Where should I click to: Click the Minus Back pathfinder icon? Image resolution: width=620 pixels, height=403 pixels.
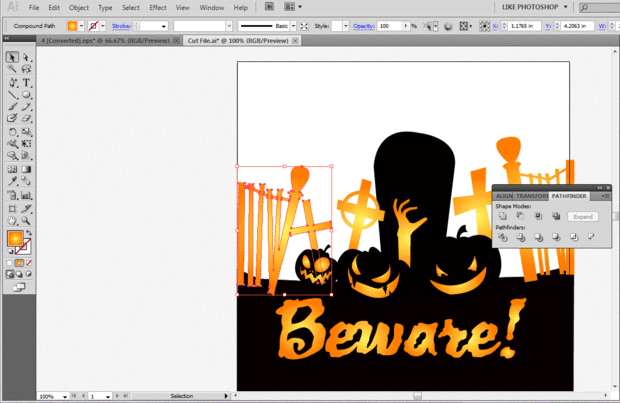pos(591,237)
